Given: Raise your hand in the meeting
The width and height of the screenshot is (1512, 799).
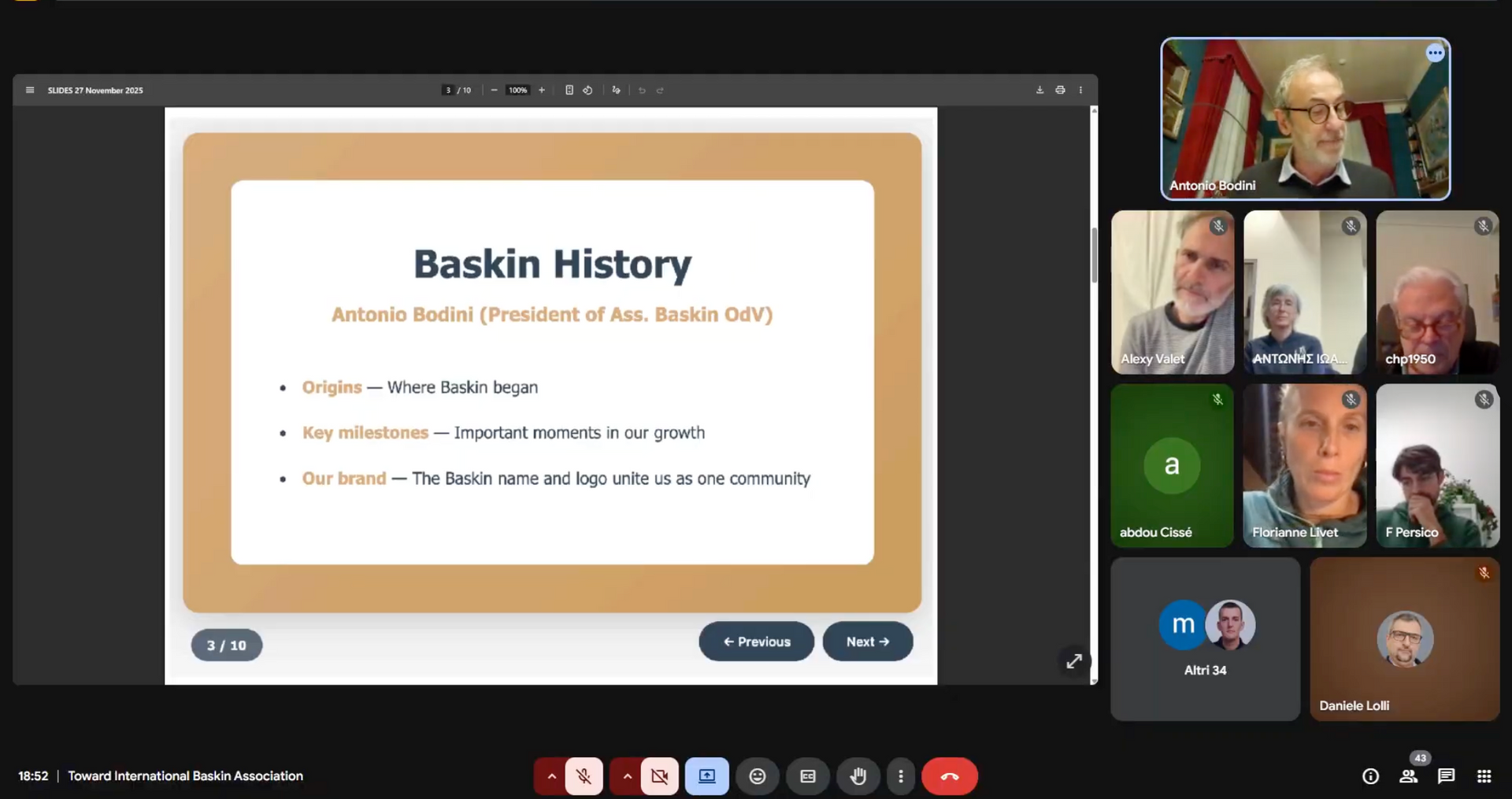Looking at the screenshot, I should (858, 776).
